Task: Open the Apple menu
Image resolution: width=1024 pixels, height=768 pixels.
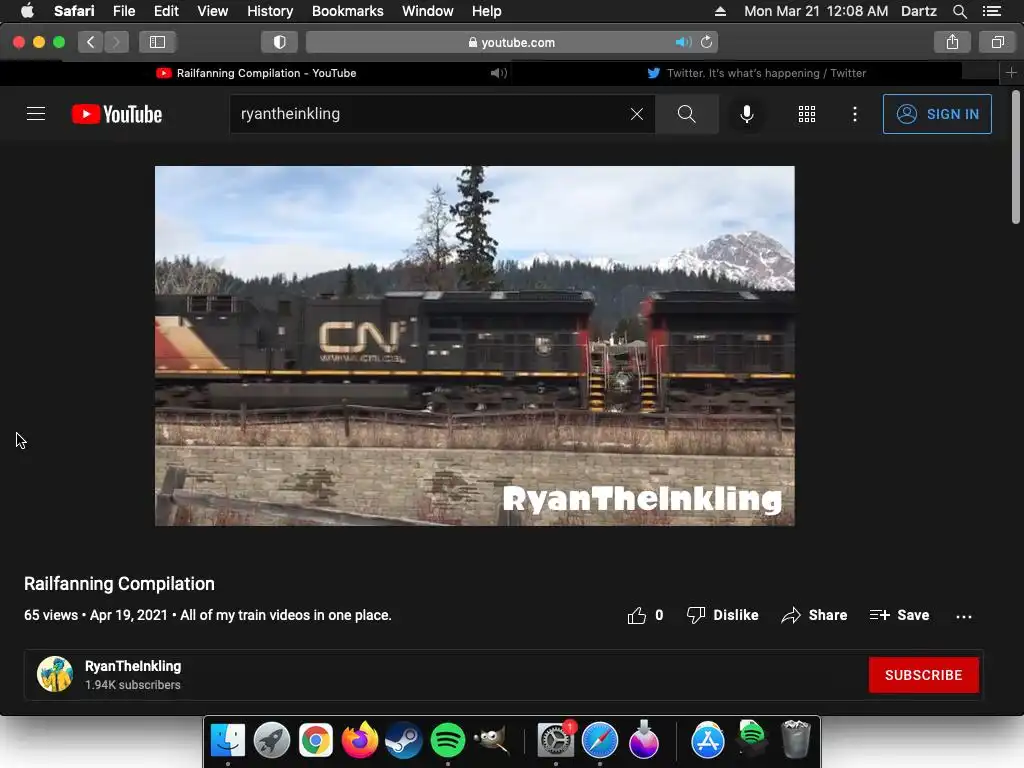Action: coord(27,11)
